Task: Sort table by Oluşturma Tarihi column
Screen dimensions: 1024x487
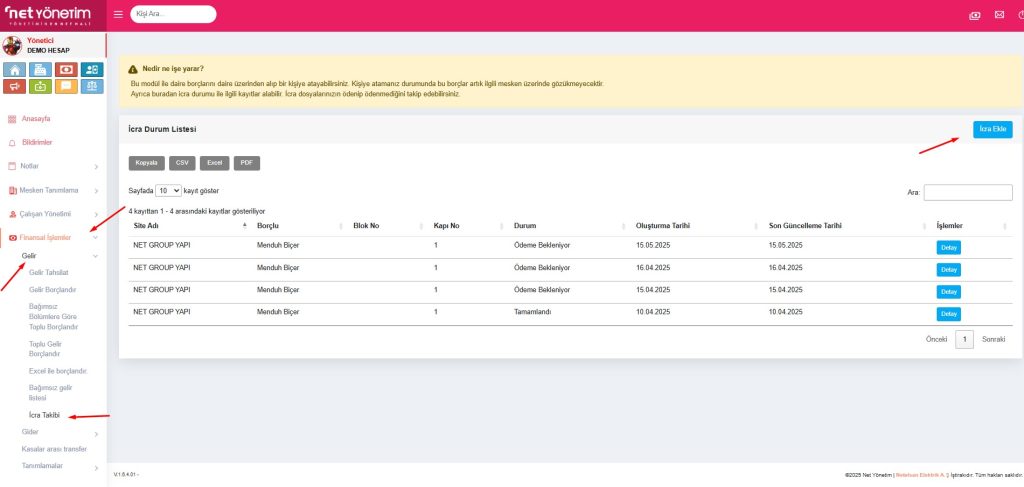Action: tap(663, 226)
